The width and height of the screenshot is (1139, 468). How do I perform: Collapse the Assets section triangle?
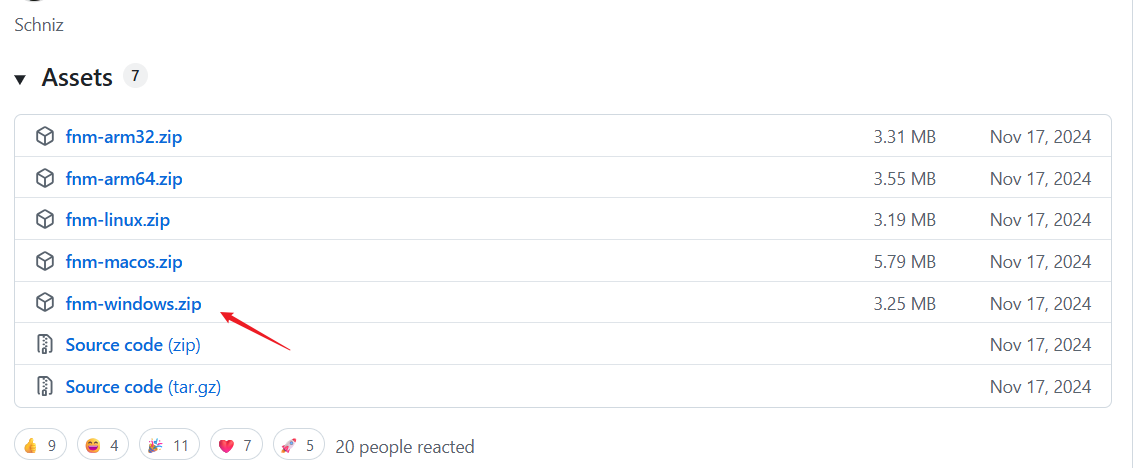[x=20, y=79]
